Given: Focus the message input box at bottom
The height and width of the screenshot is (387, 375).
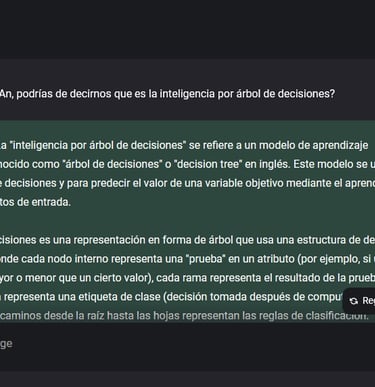Looking at the screenshot, I should pyautogui.click(x=187, y=344).
